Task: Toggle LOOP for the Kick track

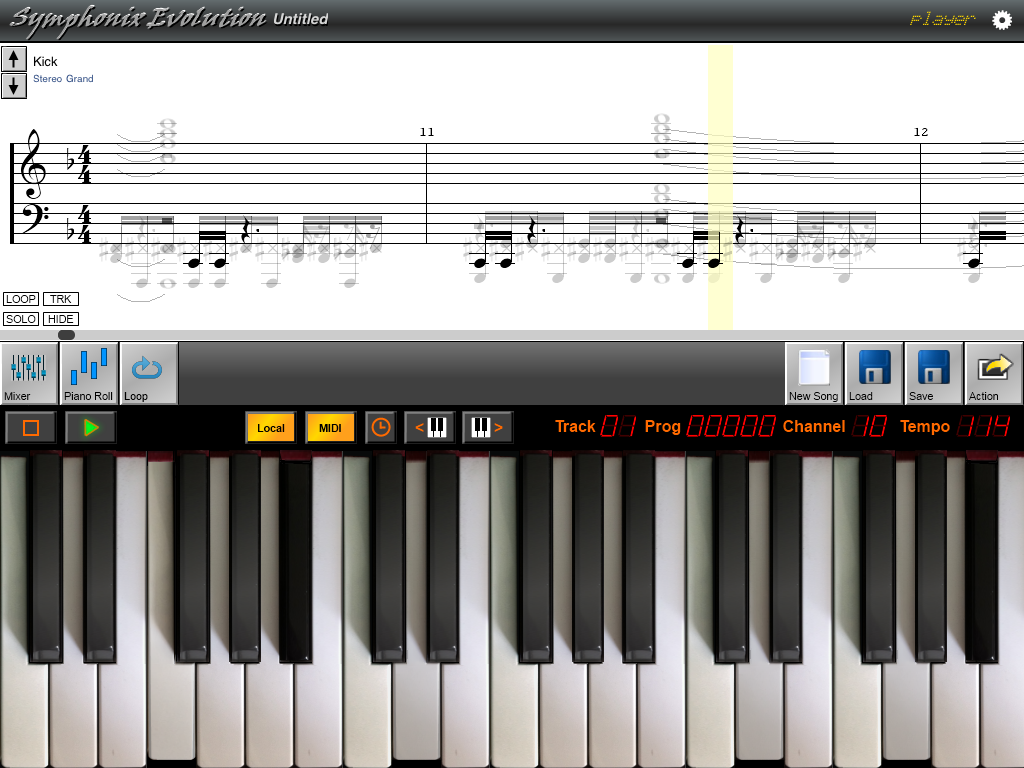Action: coord(21,299)
